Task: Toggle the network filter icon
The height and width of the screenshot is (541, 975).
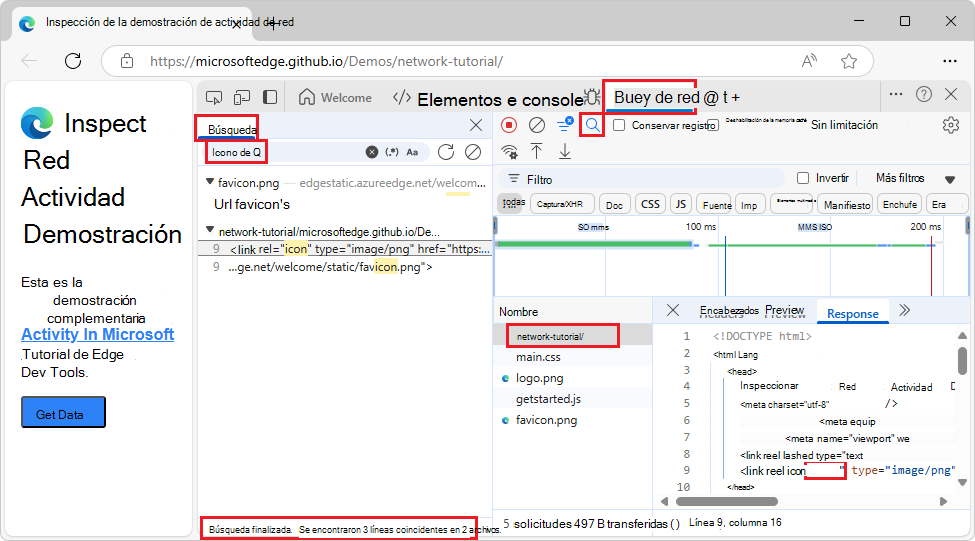Action: click(565, 124)
